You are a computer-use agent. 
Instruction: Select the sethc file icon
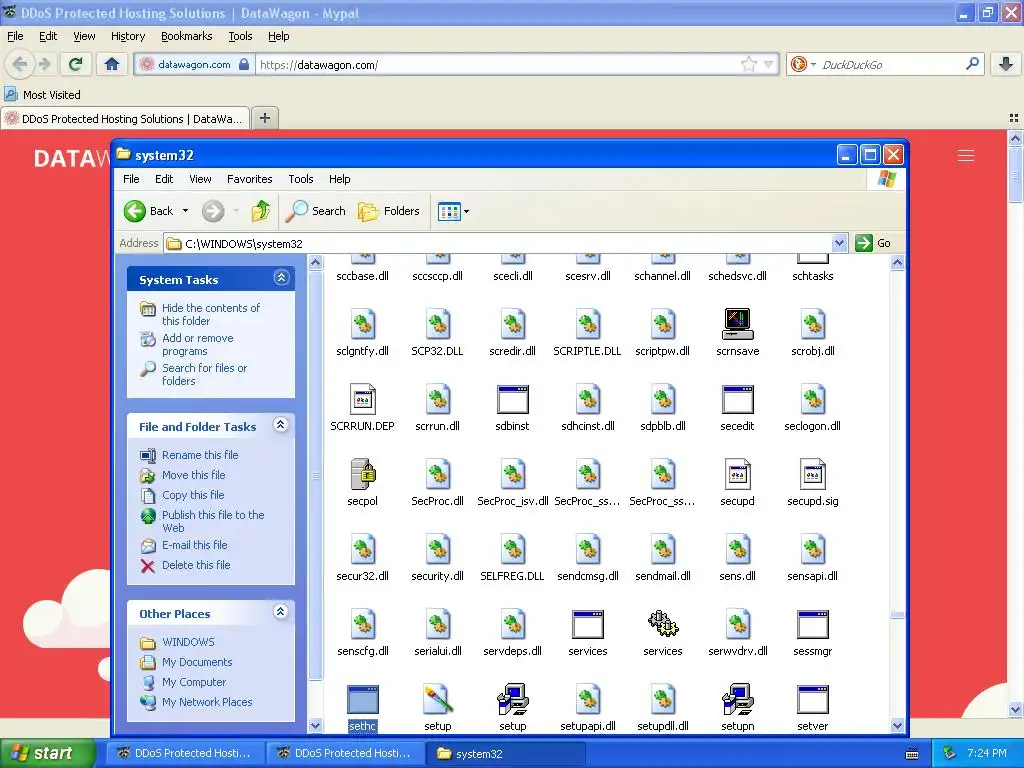362,699
